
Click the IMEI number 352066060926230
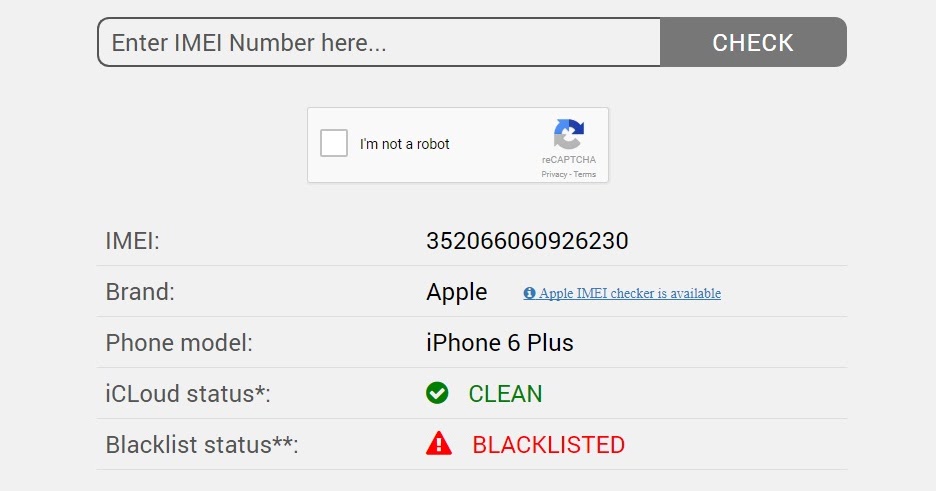coord(527,241)
